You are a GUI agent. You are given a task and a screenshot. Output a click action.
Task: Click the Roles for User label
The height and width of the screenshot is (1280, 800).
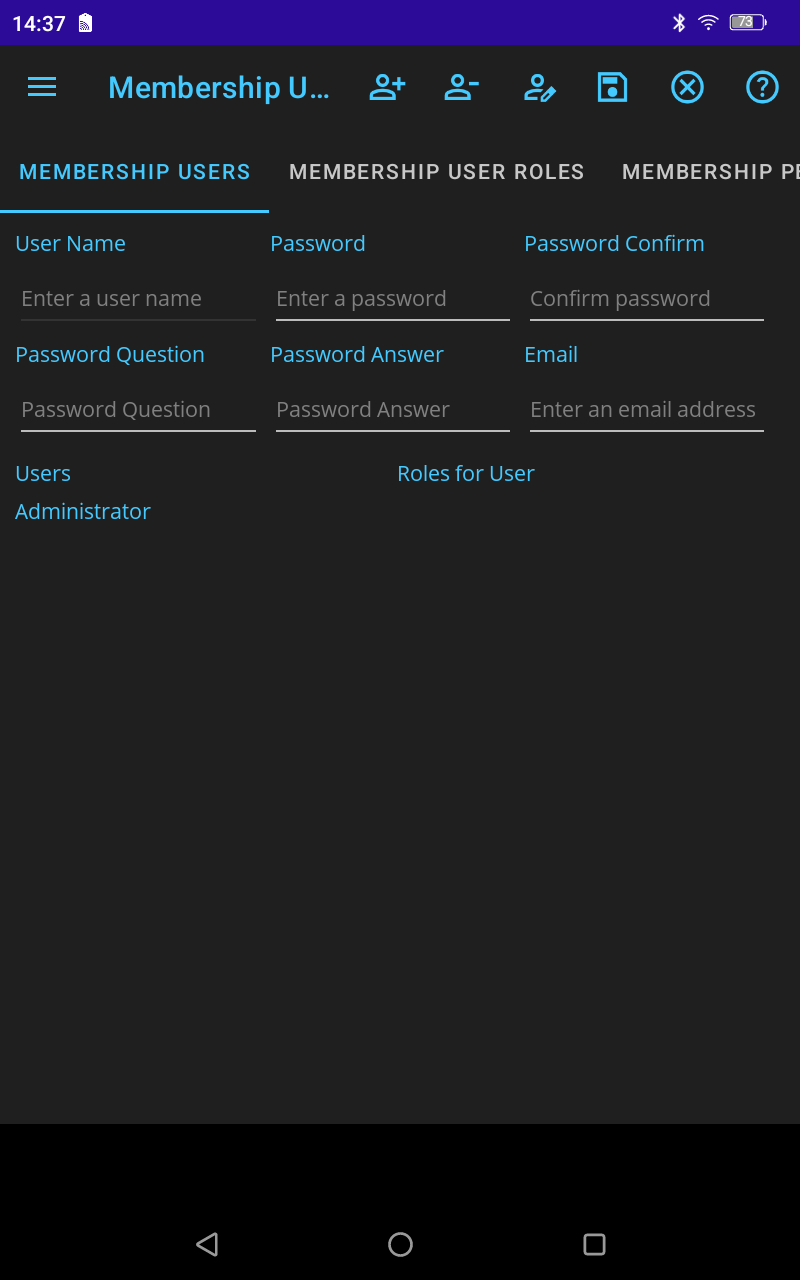[x=466, y=473]
